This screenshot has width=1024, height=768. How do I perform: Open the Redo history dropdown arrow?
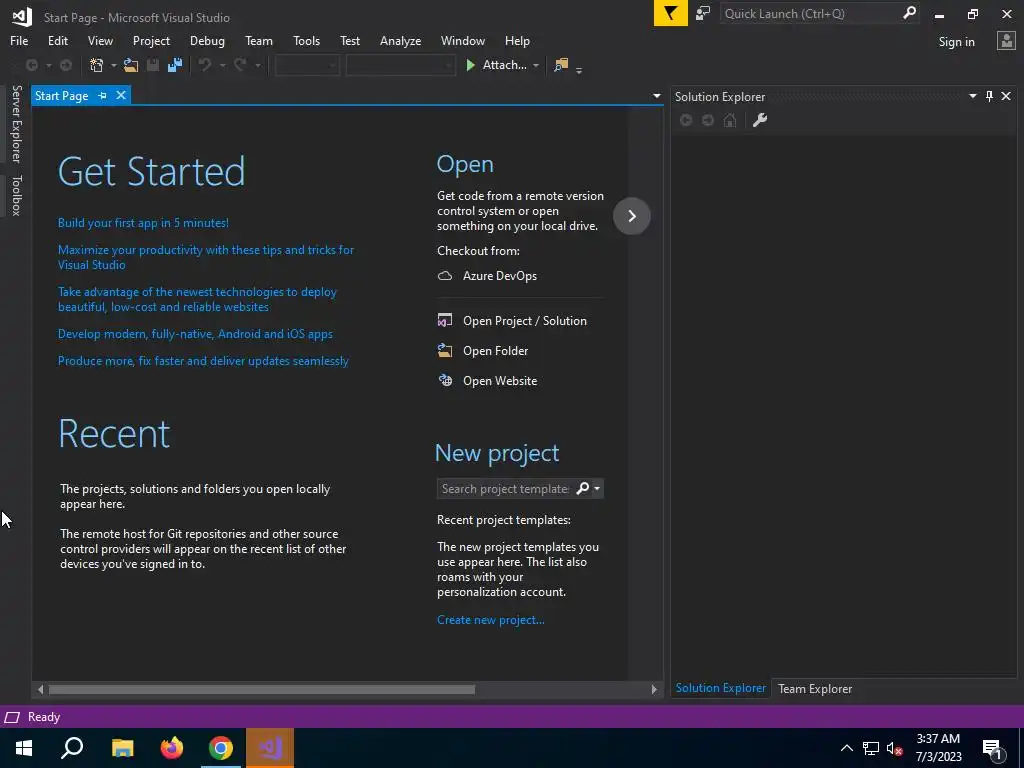258,65
